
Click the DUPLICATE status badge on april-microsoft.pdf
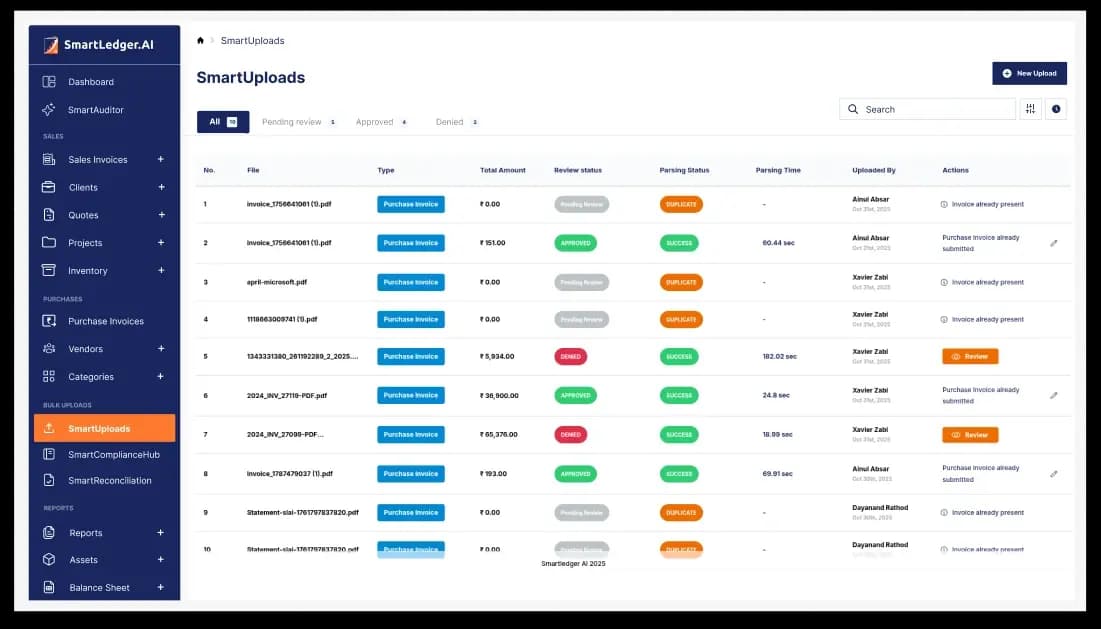(681, 282)
